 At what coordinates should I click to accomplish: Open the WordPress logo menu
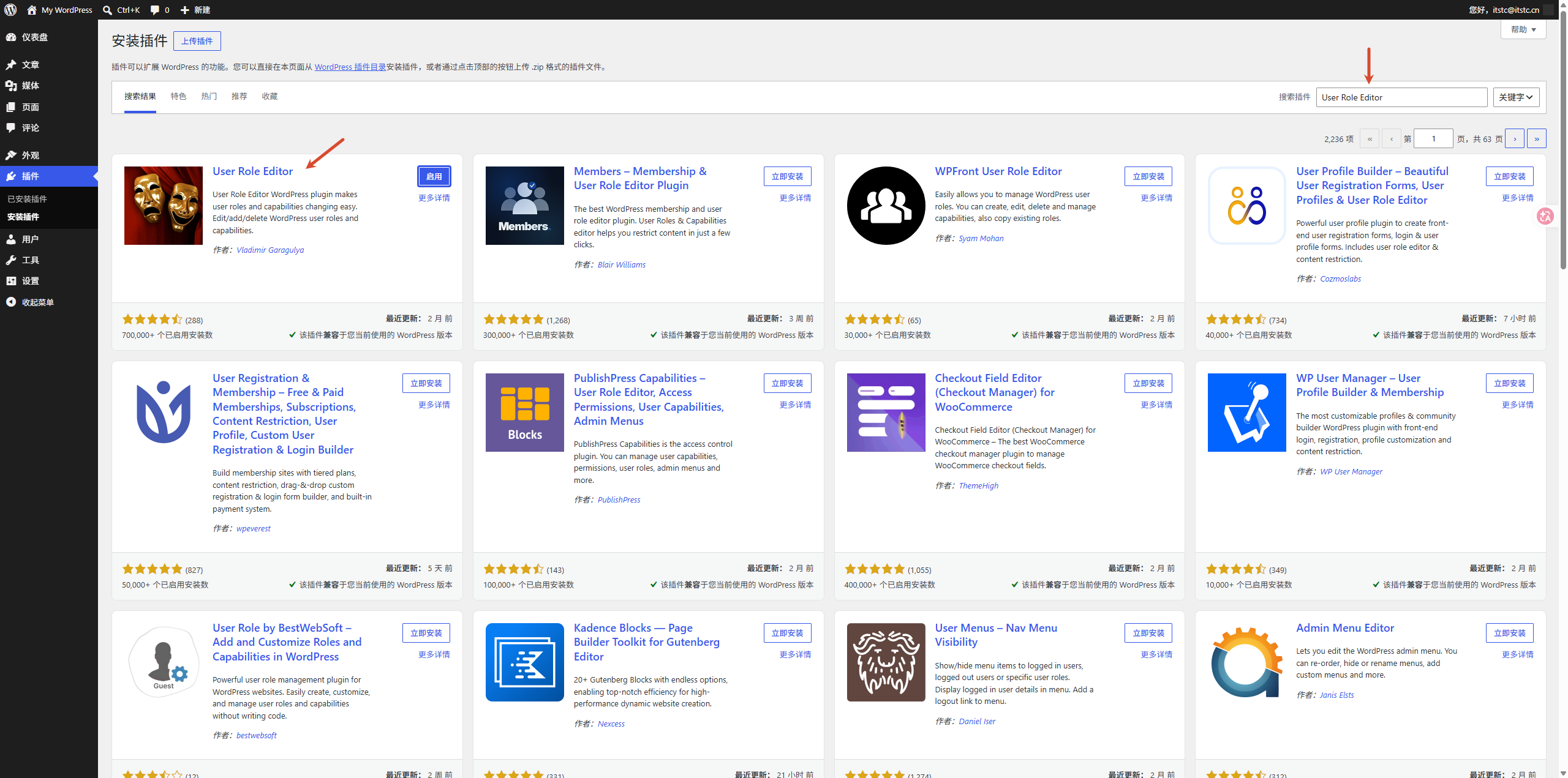10,10
